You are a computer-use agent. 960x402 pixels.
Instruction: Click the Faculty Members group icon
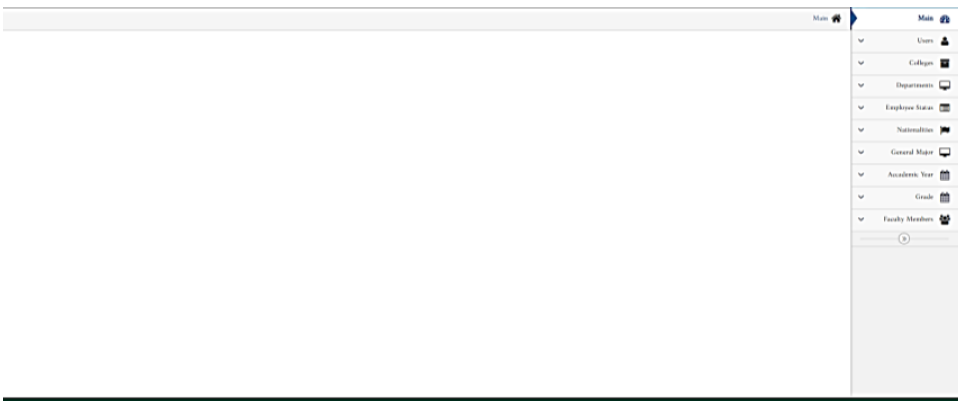945,219
